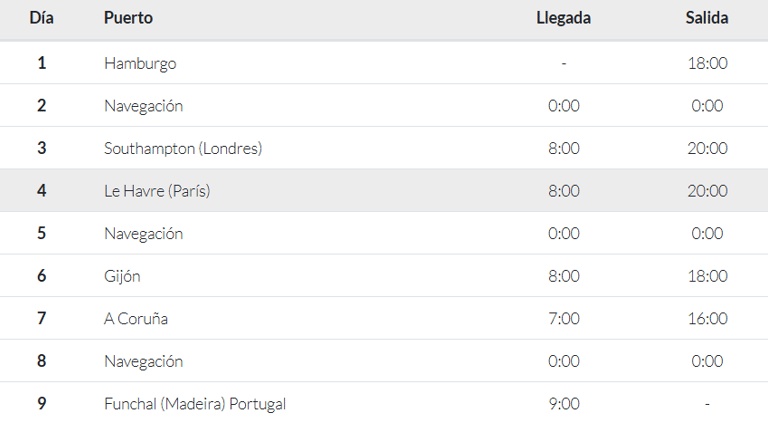768x442 pixels.
Task: Click Le Havre departure time 20:00
Action: click(707, 191)
